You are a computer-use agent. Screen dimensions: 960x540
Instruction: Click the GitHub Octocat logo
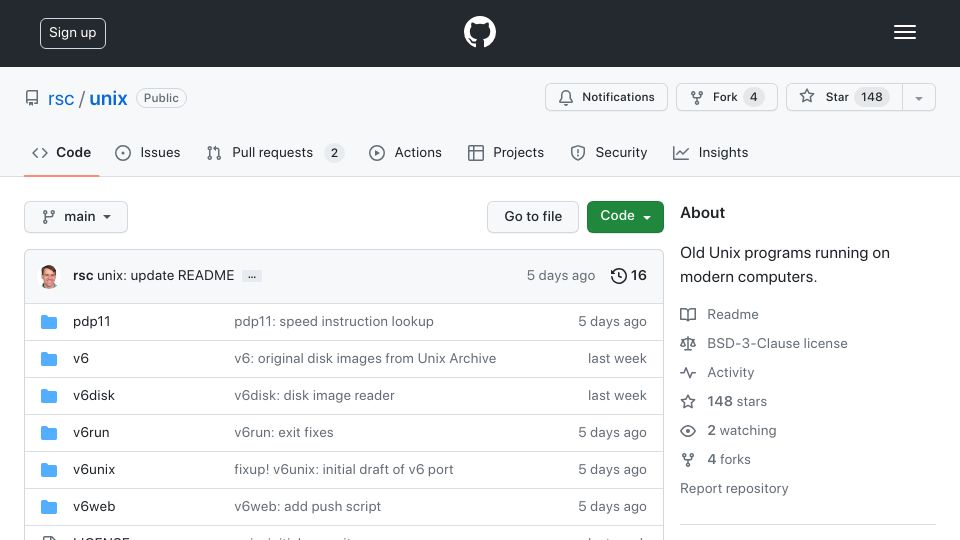[479, 32]
